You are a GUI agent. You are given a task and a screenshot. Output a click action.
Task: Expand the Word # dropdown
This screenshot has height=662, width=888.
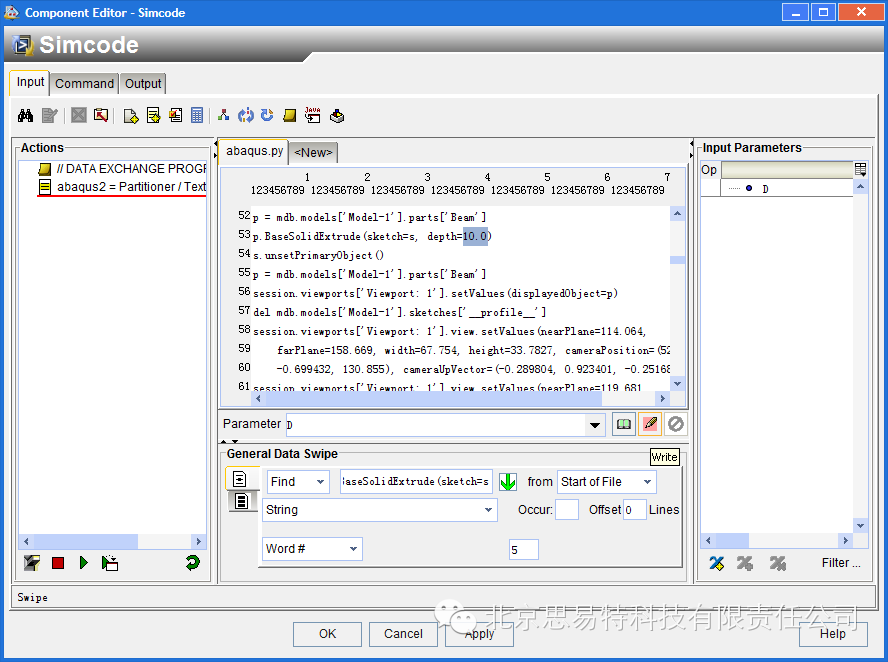312,549
